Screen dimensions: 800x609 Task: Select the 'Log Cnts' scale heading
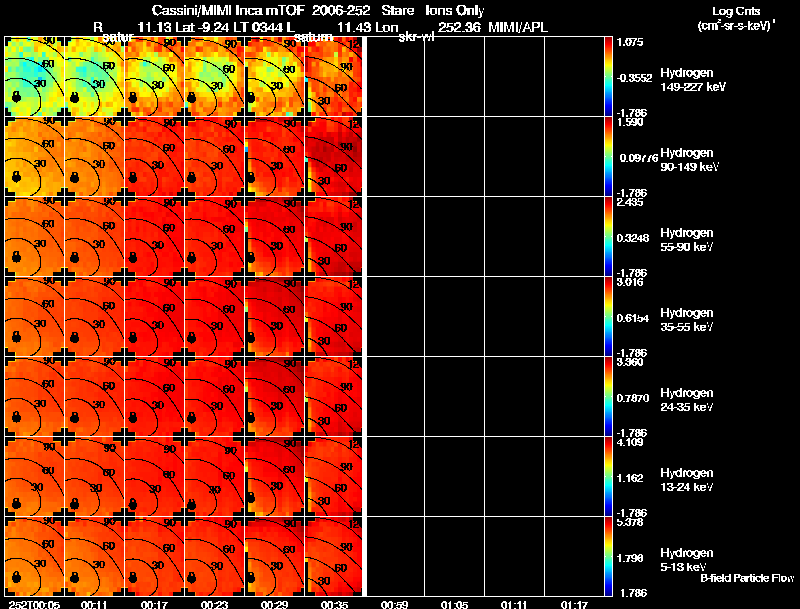coord(736,11)
